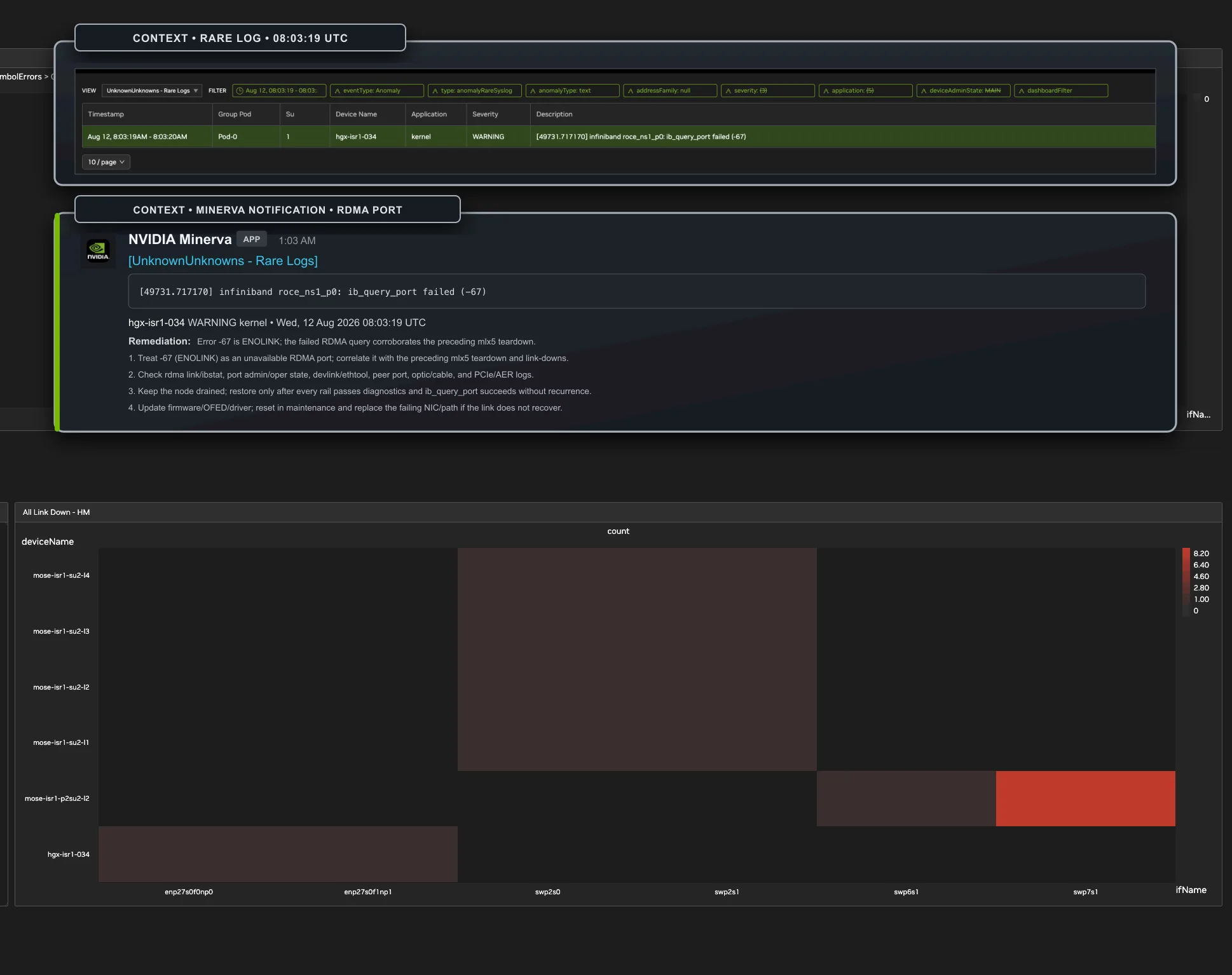Click the Pod-0 group pod cell
Image resolution: width=1232 pixels, height=975 pixels.
(246, 137)
